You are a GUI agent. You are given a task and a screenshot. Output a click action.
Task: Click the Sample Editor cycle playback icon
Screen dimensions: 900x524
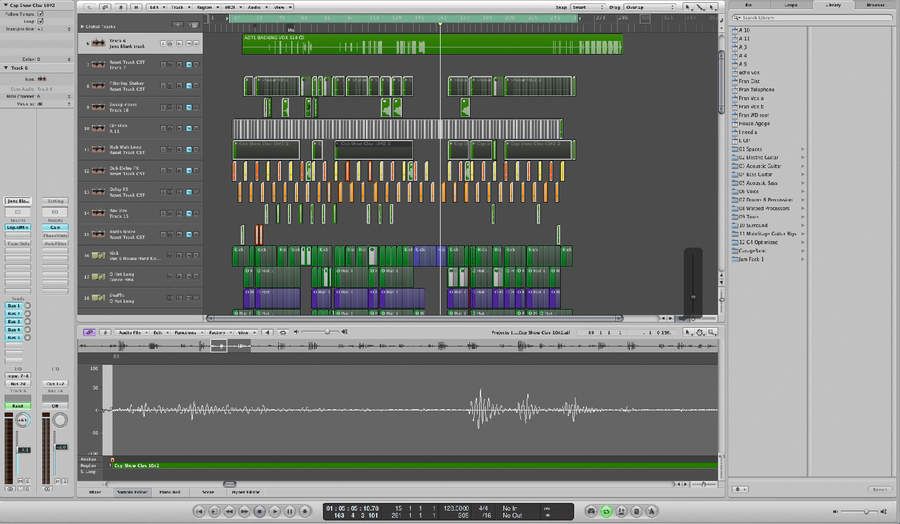point(282,332)
